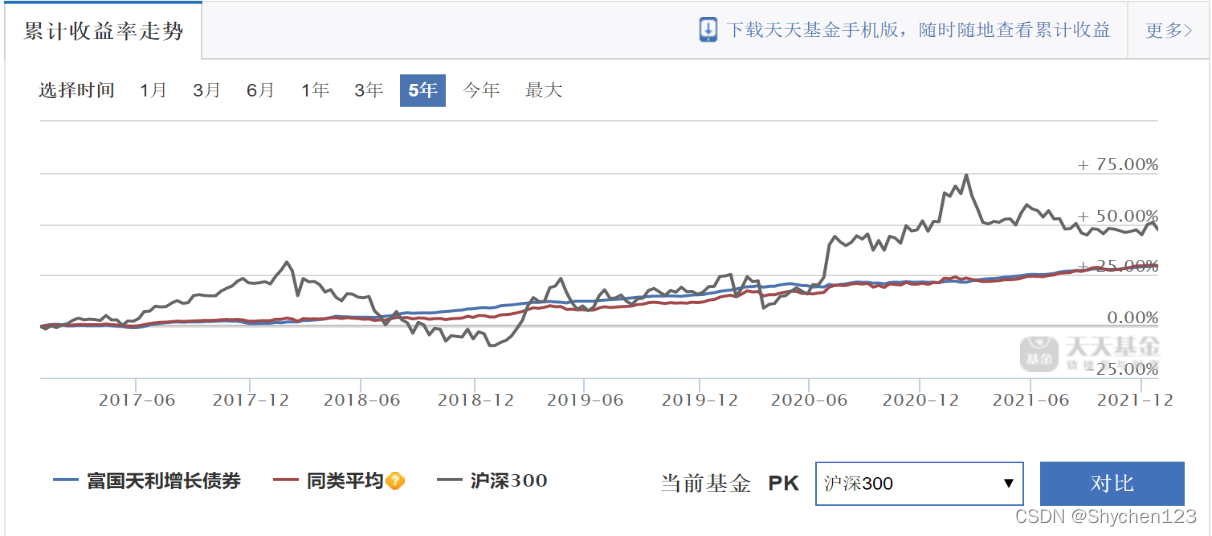The height and width of the screenshot is (536, 1212).
Task: Click the 2020-06 date label
Action: (x=809, y=399)
